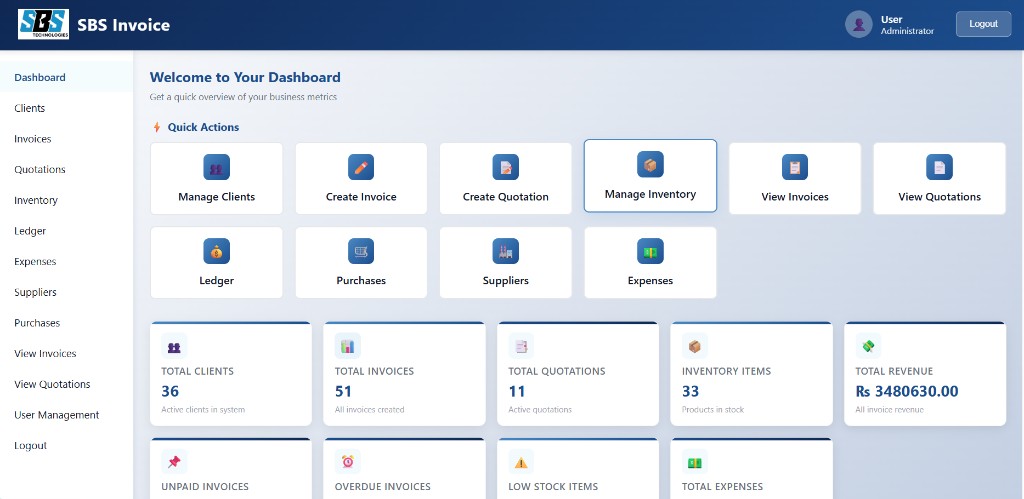1024x499 pixels.
Task: Click the SBS Invoice title
Action: 123,25
